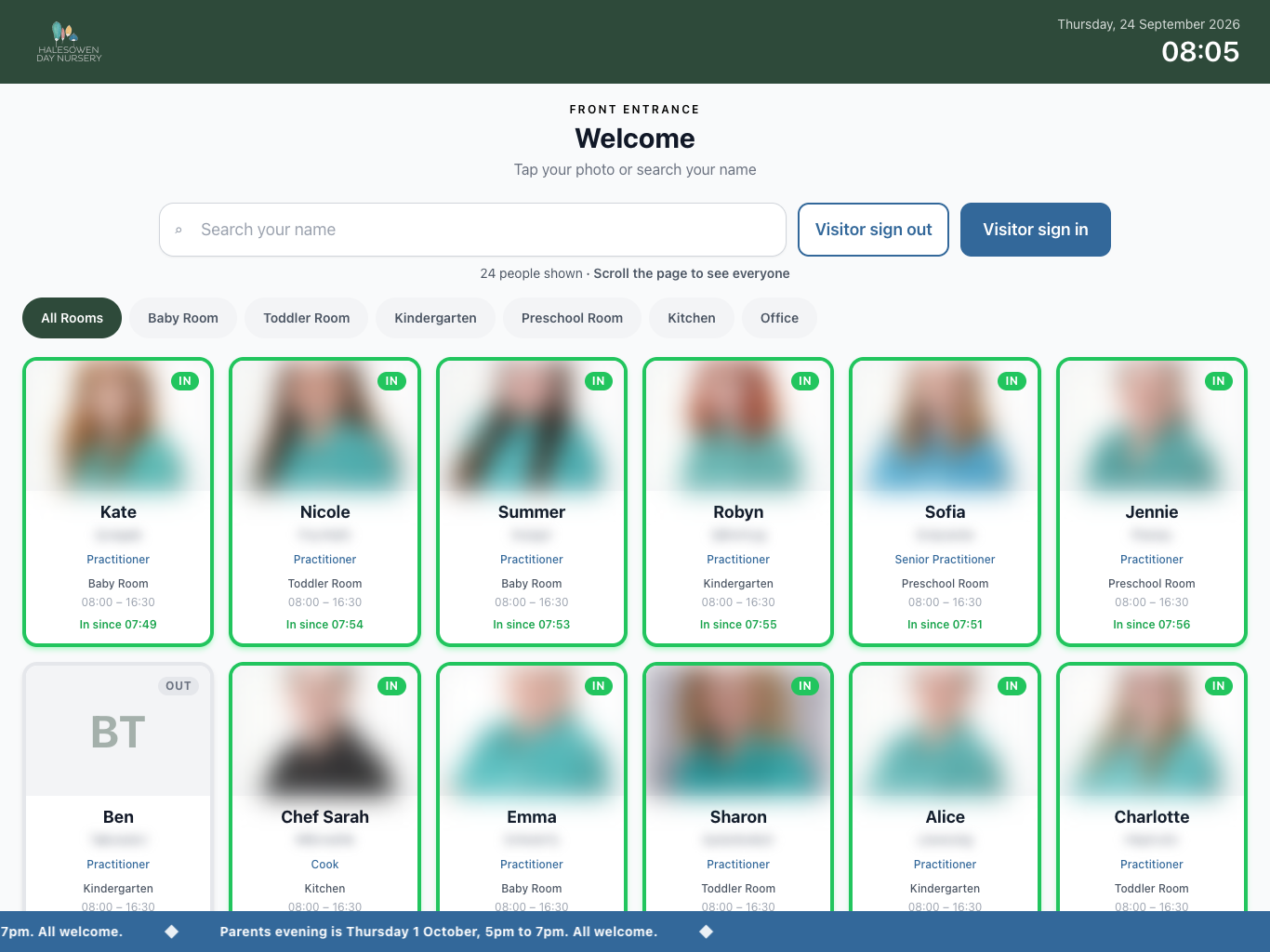Select the All Rooms filter
This screenshot has height=952, width=1270.
click(73, 318)
